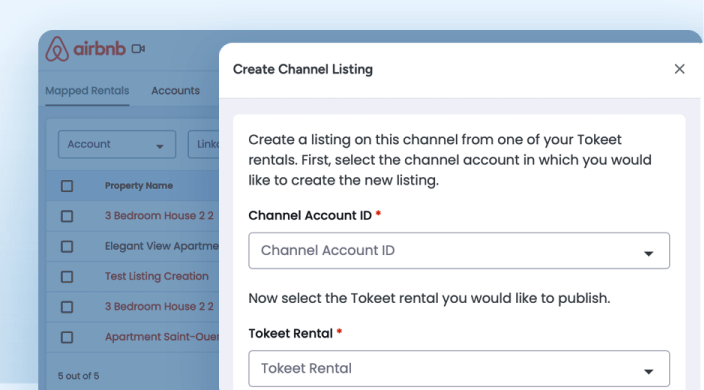Toggle the select-all checkbox in table header

click(67, 186)
